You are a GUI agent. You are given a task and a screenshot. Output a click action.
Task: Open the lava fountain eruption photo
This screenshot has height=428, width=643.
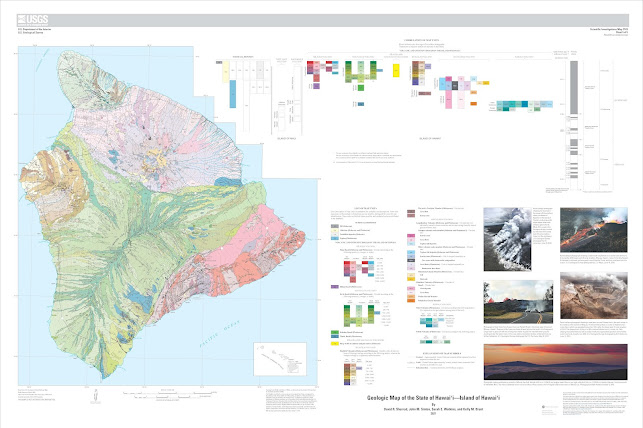coord(594,230)
